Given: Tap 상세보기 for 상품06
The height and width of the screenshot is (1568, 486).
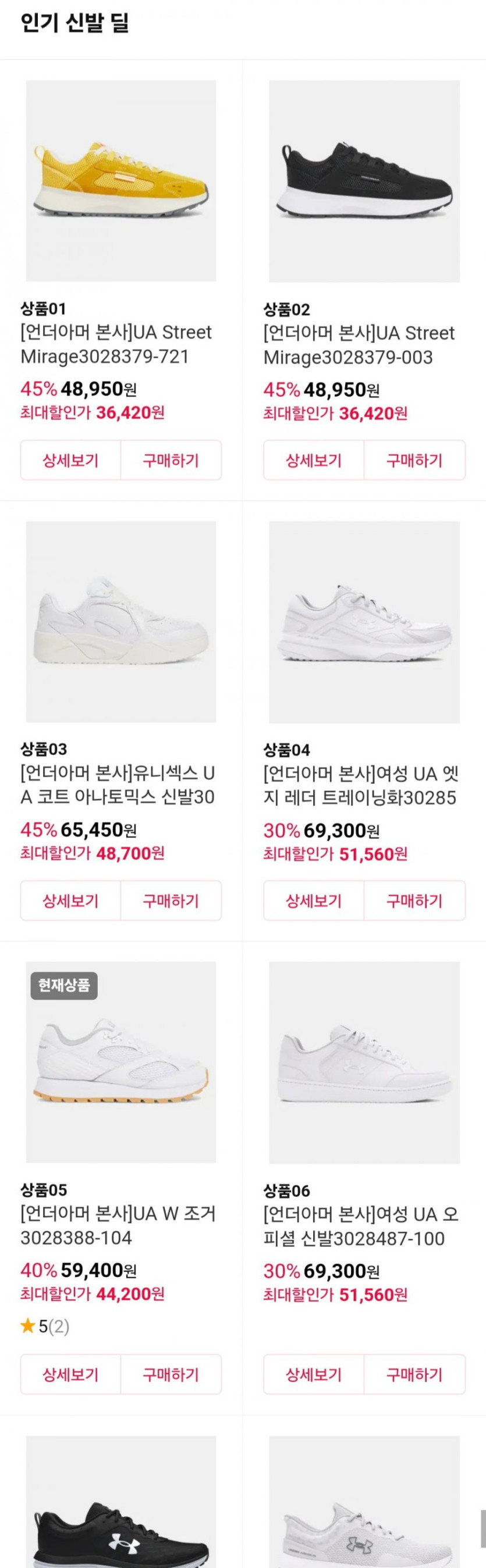Looking at the screenshot, I should 314,1374.
